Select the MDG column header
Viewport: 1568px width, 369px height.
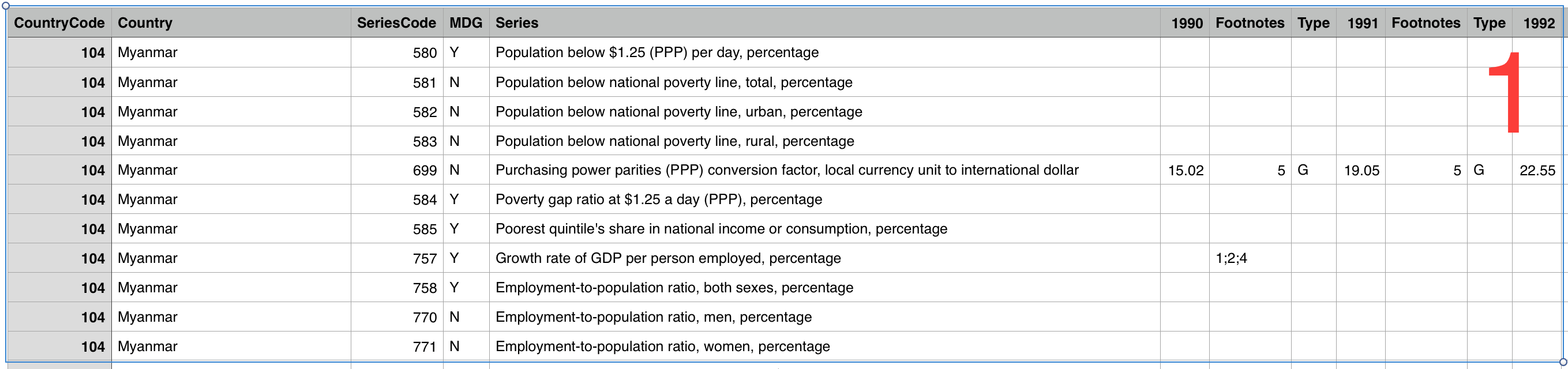466,23
